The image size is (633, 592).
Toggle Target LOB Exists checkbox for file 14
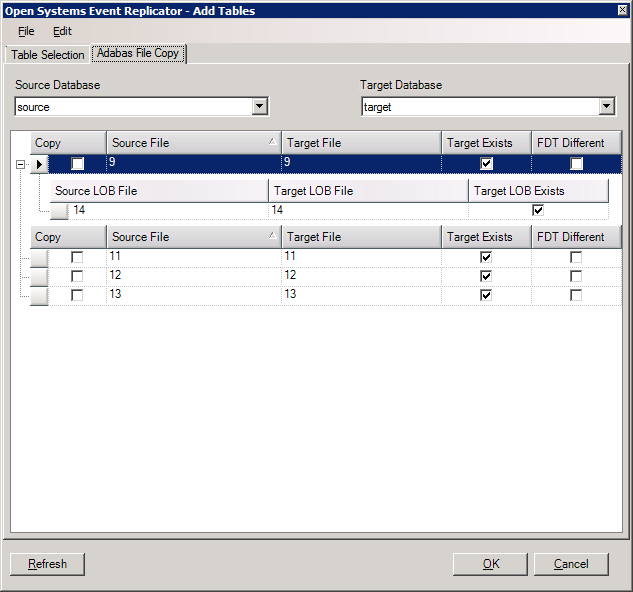[x=538, y=210]
